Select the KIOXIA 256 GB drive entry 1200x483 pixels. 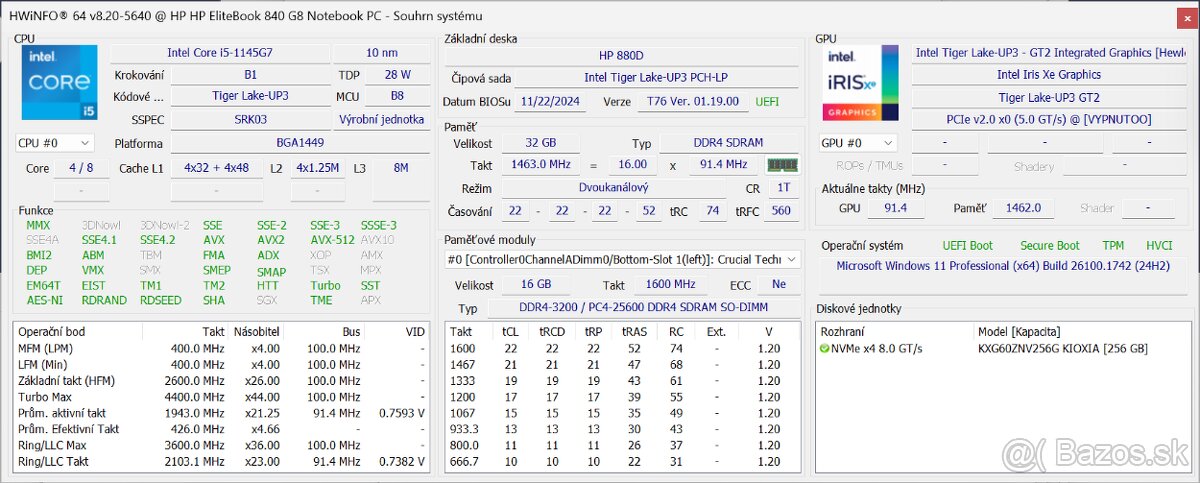click(1062, 349)
